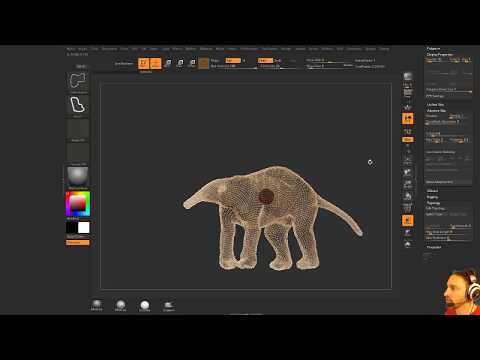The height and width of the screenshot is (360, 480).
Task: Click the brown square icon right of Rotate
Action: coord(203,63)
